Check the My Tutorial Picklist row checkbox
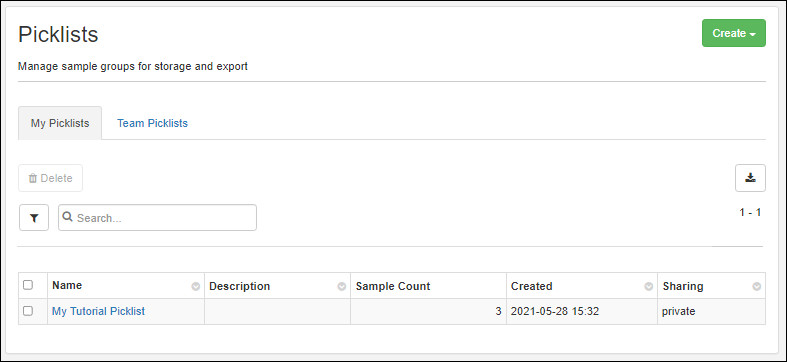787x362 pixels. tap(28, 311)
